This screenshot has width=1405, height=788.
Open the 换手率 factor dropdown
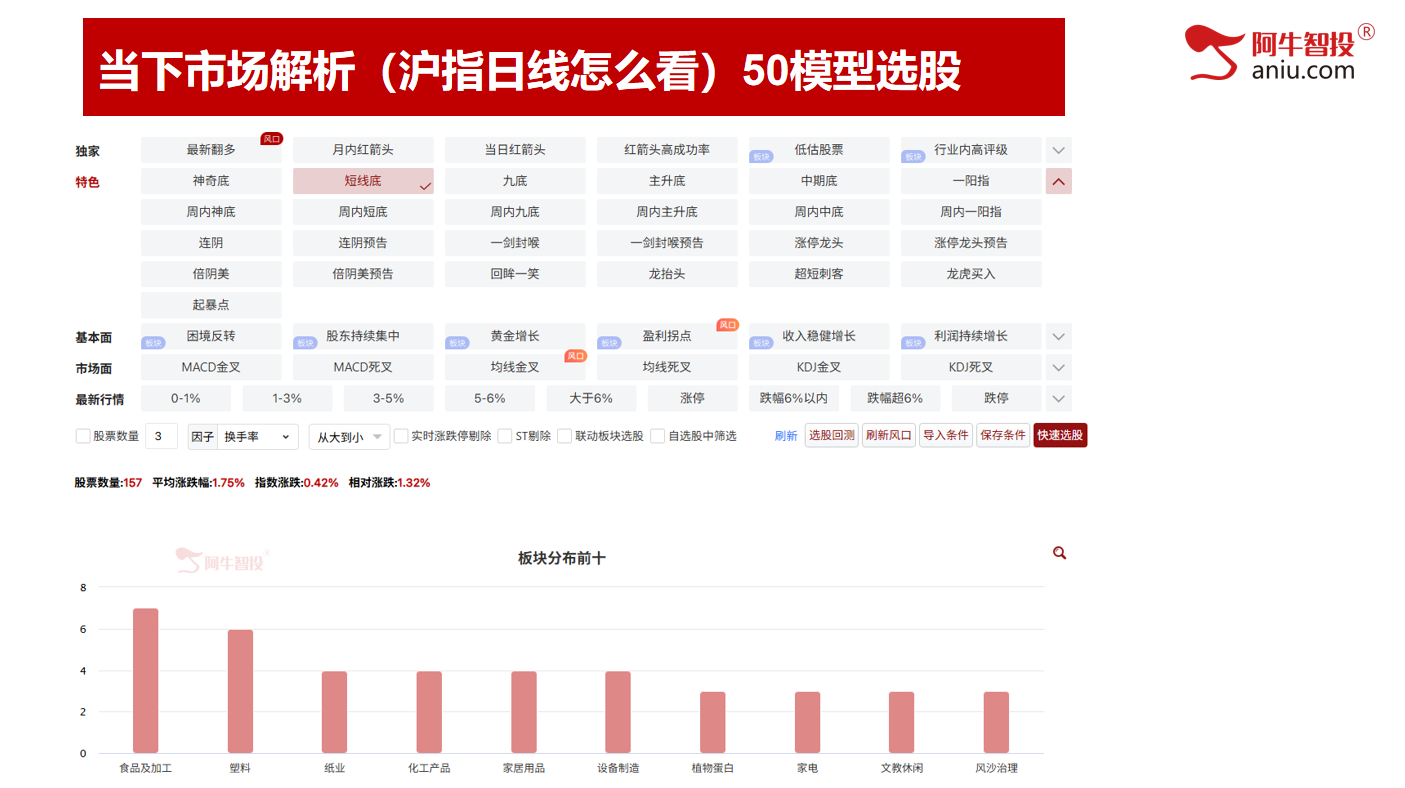(257, 437)
